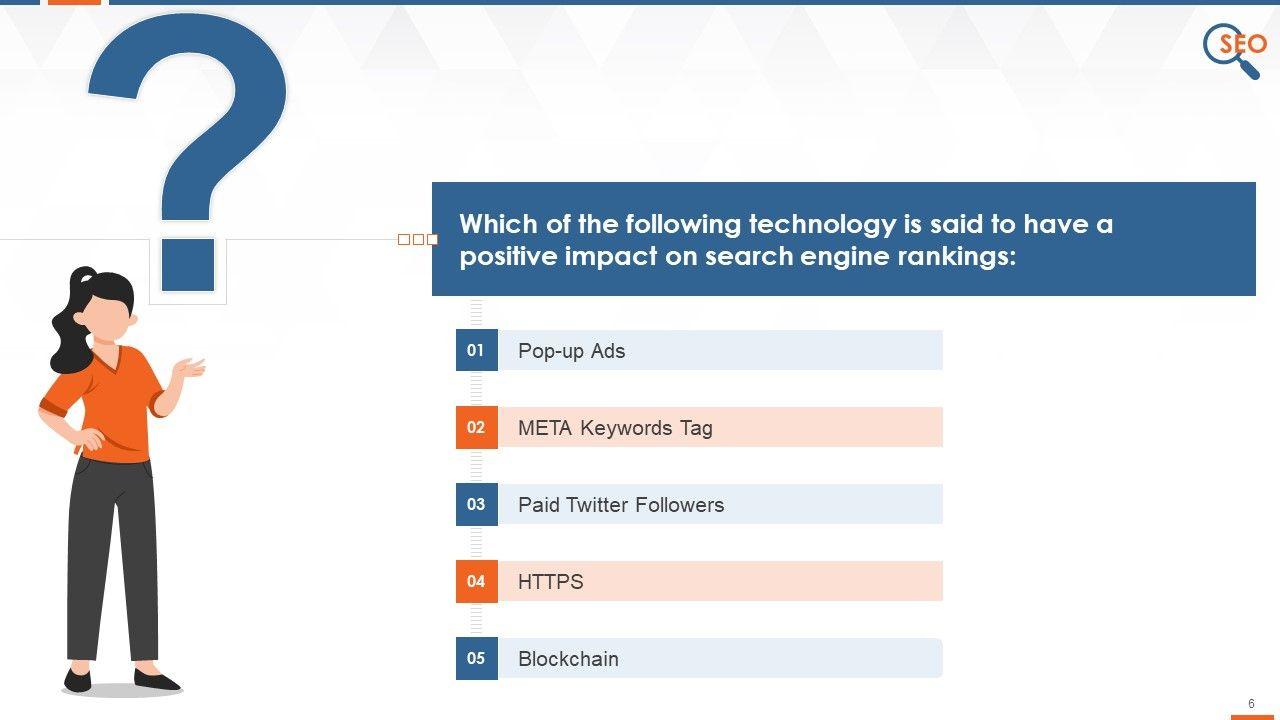Viewport: 1280px width, 720px height.
Task: Click the orange accent tab at top-left
Action: pyautogui.click(x=74, y=2)
